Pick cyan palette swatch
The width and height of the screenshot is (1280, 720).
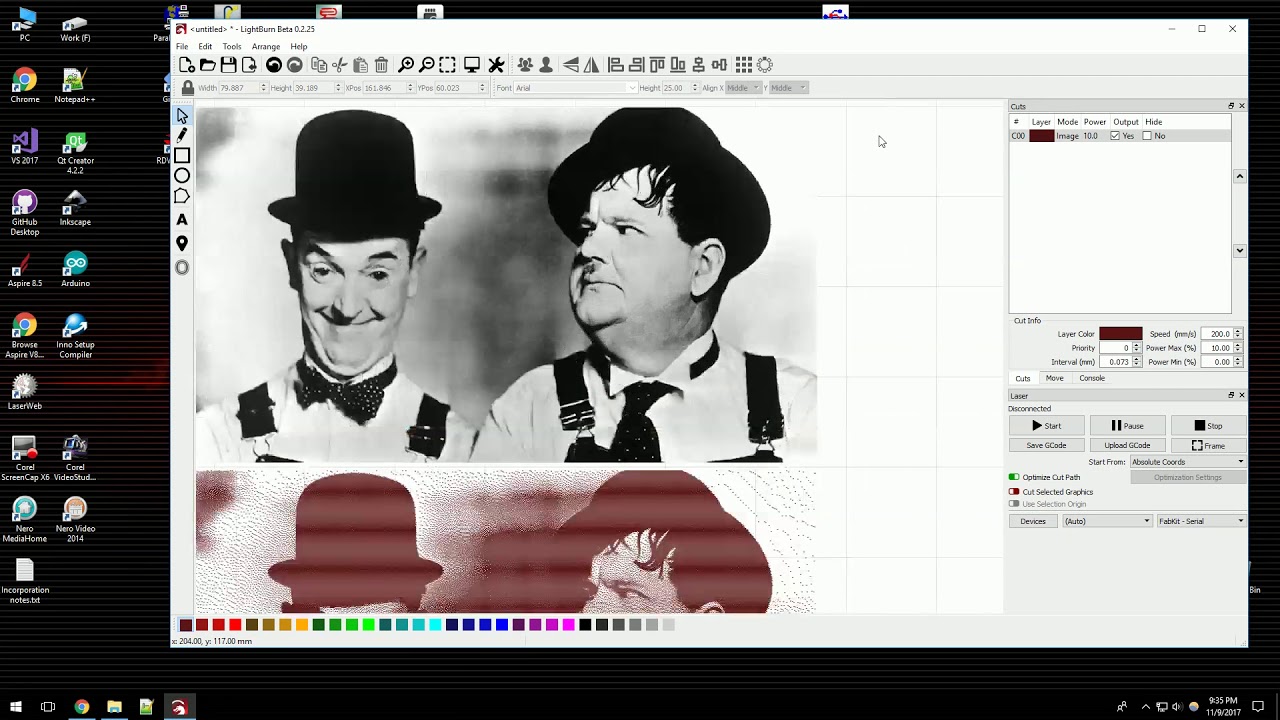click(435, 625)
